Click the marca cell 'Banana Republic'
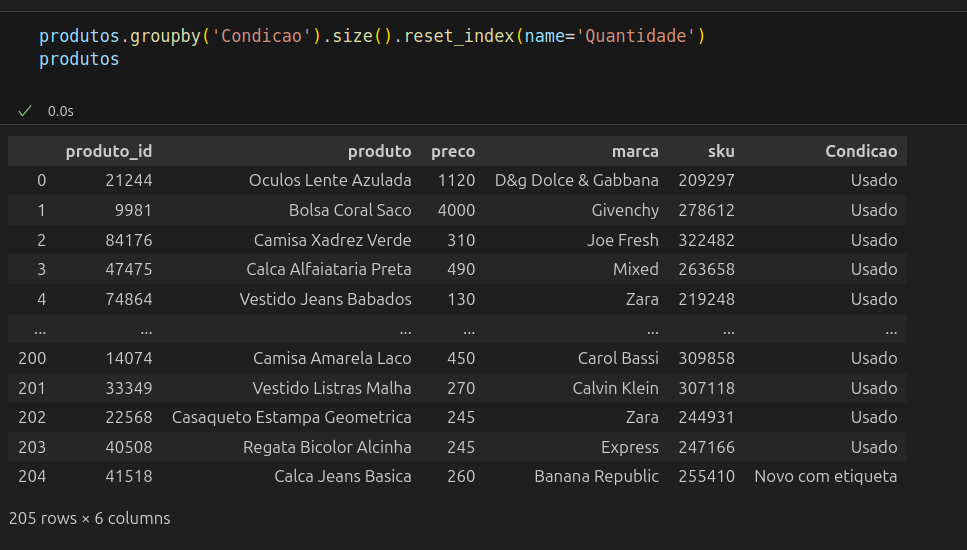967x550 pixels. pyautogui.click(x=596, y=476)
